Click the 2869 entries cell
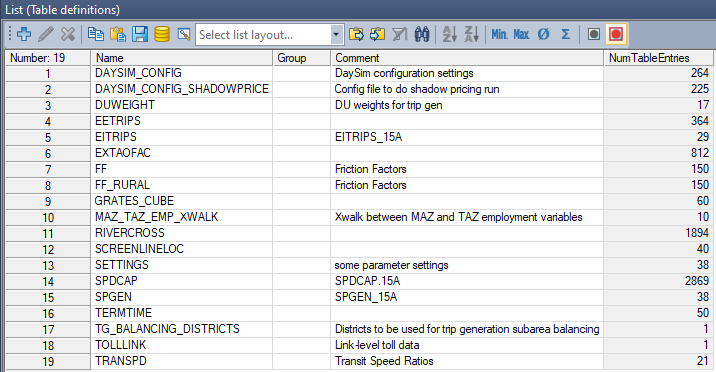716x372 pixels. 658,281
